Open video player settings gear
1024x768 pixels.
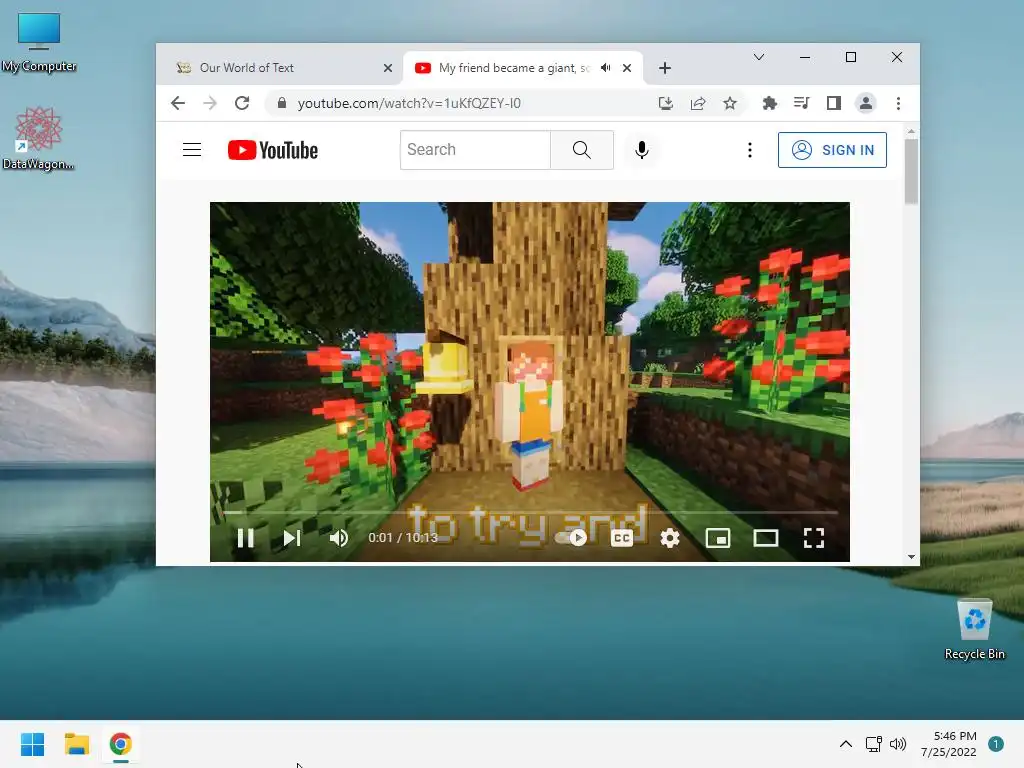coord(670,538)
